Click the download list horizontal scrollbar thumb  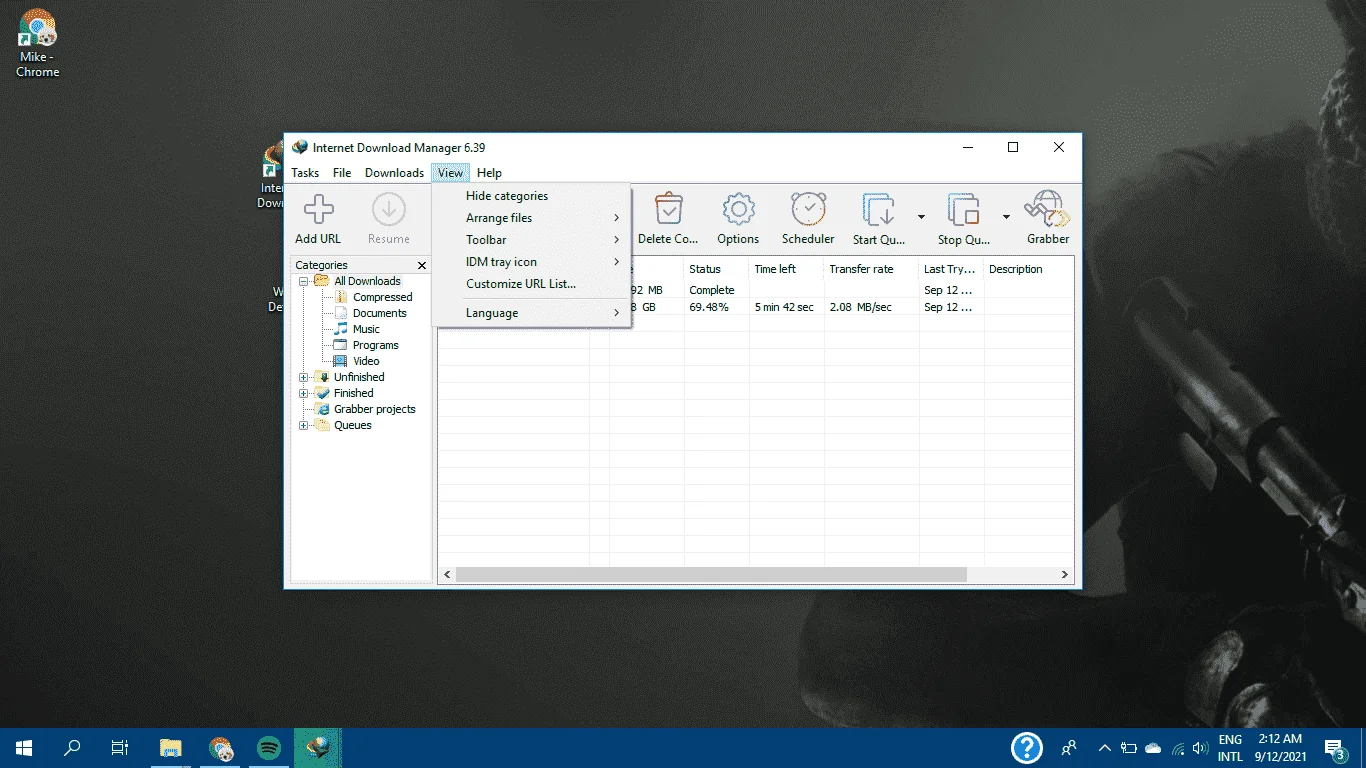coord(711,575)
